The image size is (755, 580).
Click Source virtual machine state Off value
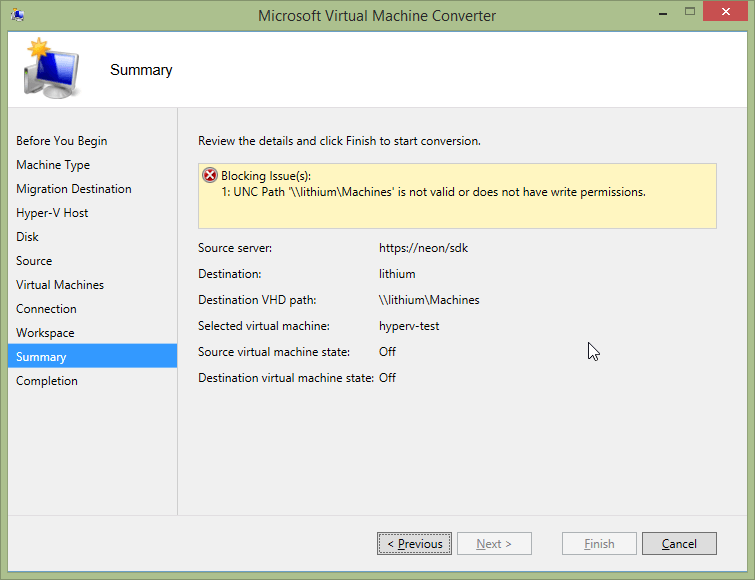(x=387, y=352)
